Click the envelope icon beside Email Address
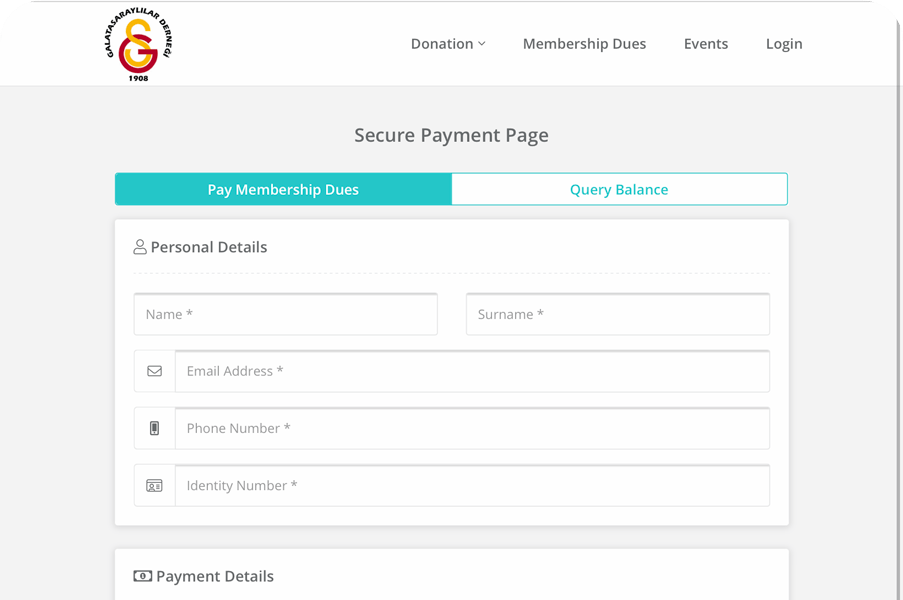903x600 pixels. tap(154, 371)
